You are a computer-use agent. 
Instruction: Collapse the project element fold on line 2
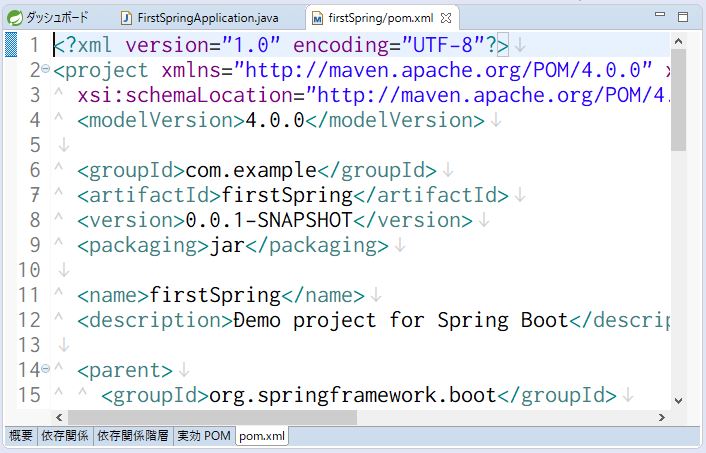click(x=45, y=68)
